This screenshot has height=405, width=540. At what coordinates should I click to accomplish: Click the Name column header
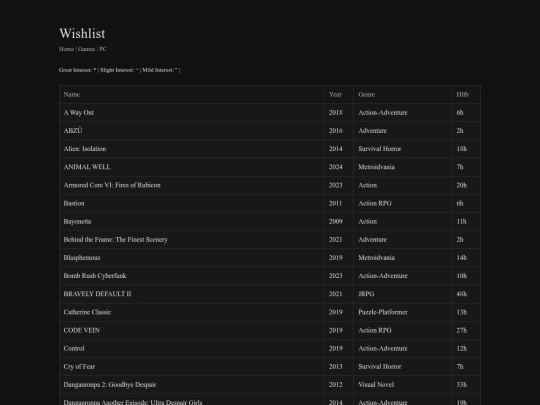coord(72,94)
